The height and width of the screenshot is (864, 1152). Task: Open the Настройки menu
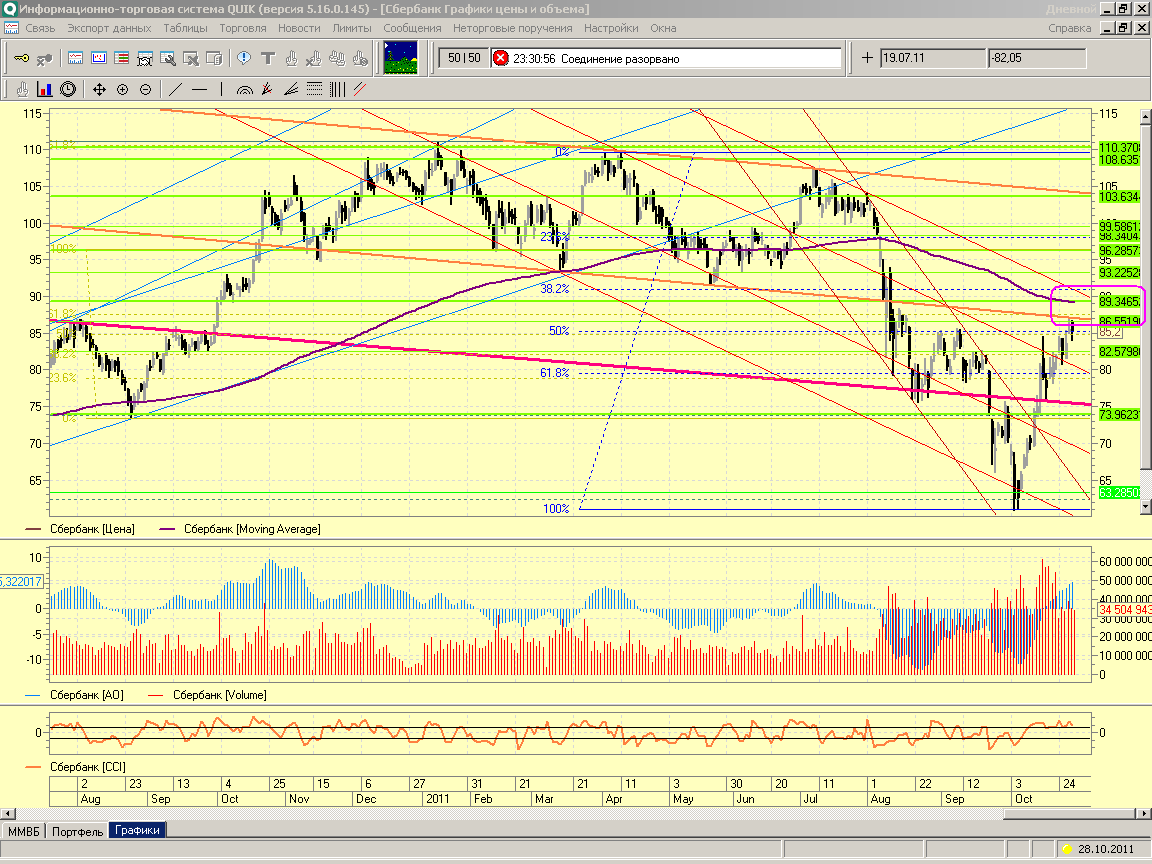click(611, 28)
